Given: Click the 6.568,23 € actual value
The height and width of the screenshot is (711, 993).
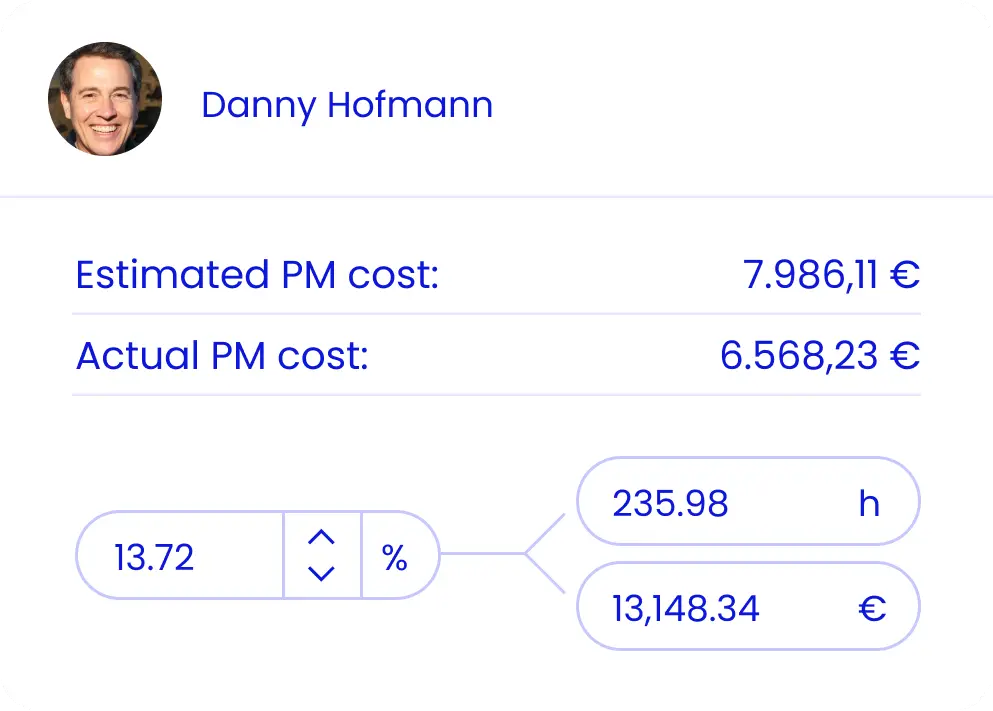Looking at the screenshot, I should coord(820,355).
